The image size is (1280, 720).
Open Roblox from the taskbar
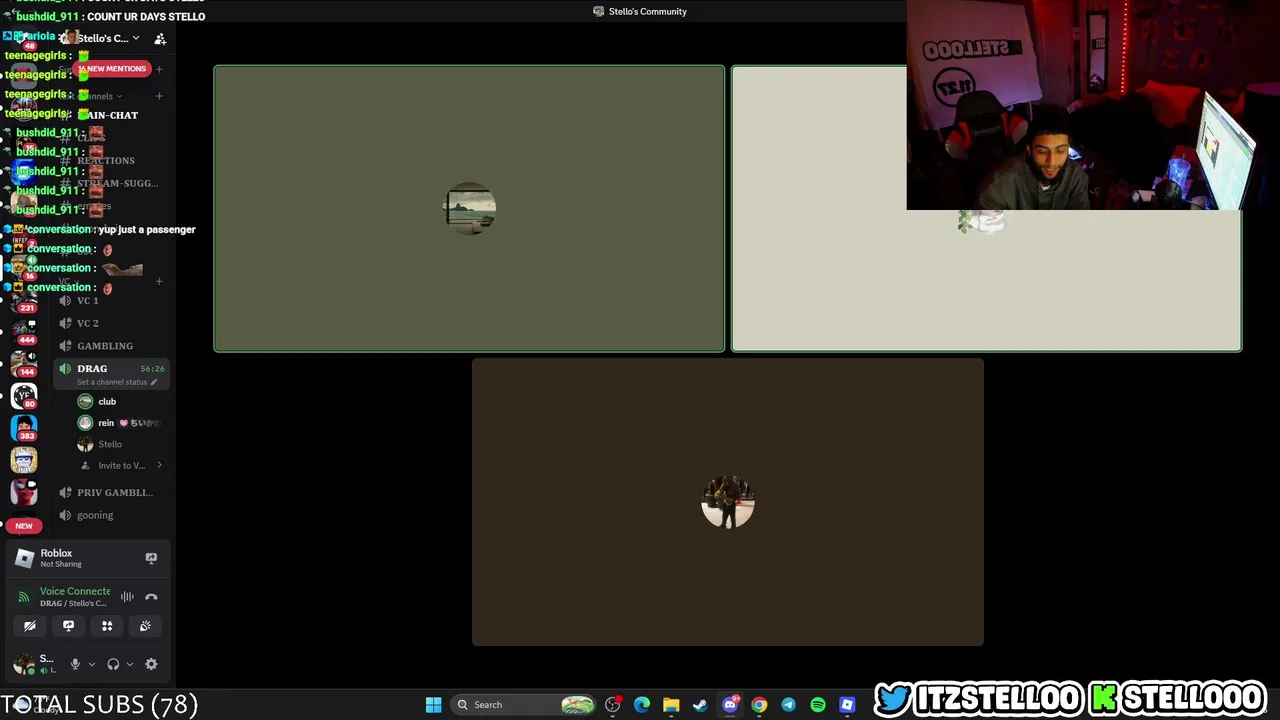pyautogui.click(x=847, y=705)
